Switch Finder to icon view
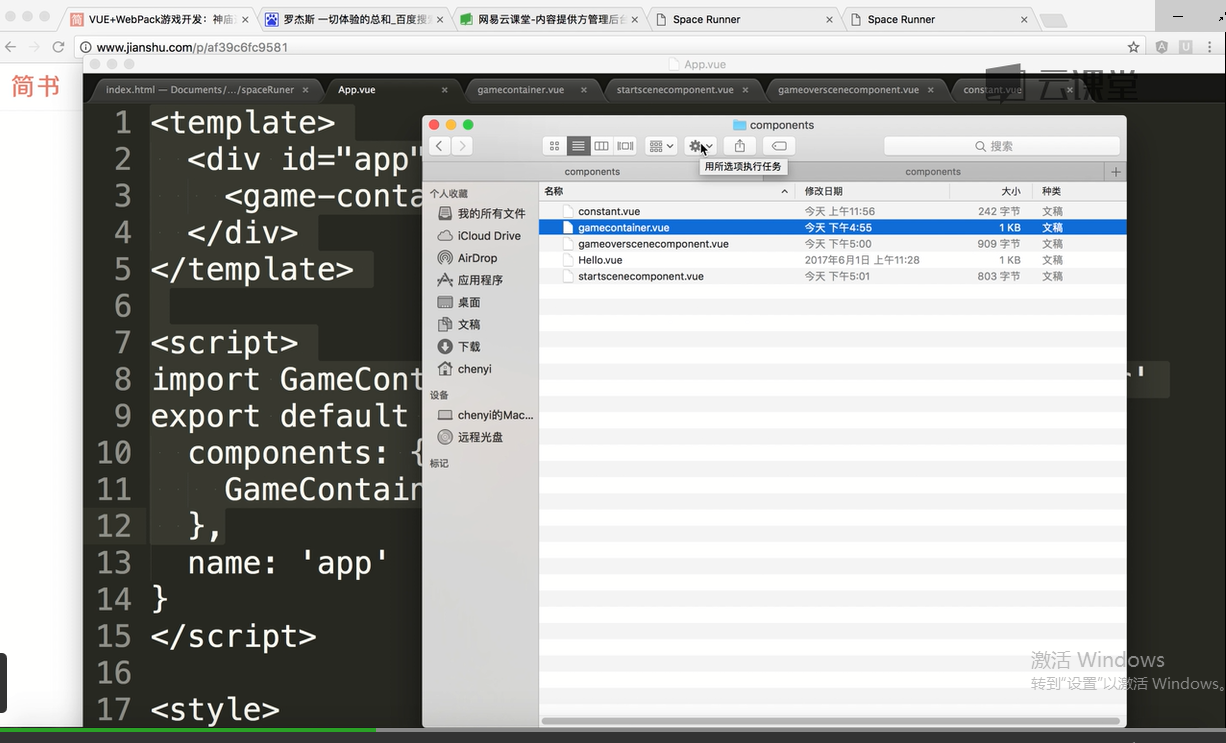Screen dimensions: 1226x743 point(554,146)
